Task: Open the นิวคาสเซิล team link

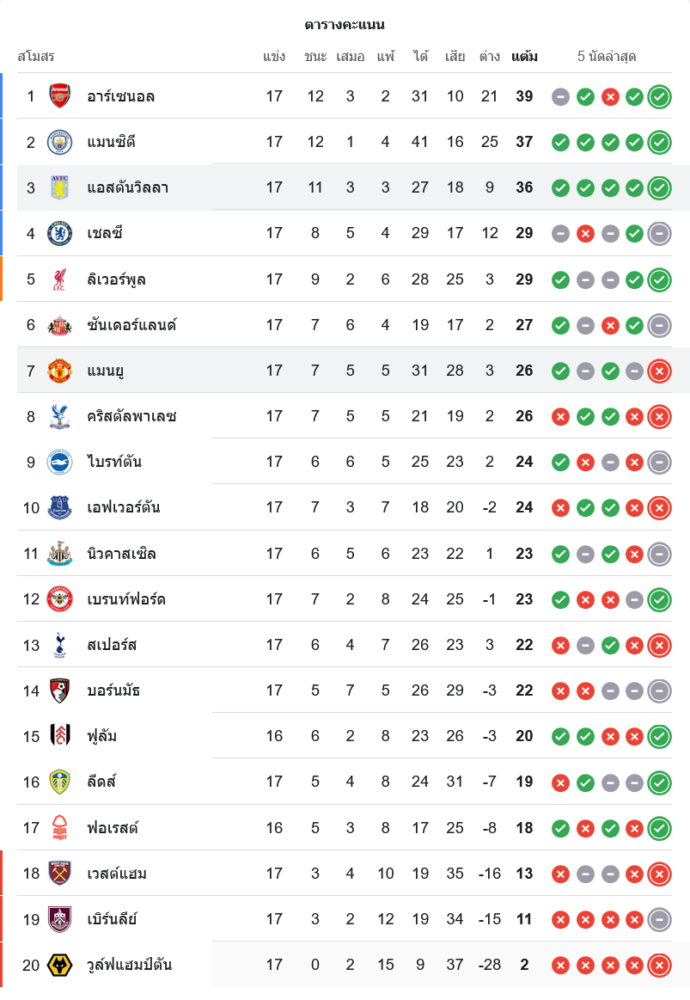Action: [122, 554]
